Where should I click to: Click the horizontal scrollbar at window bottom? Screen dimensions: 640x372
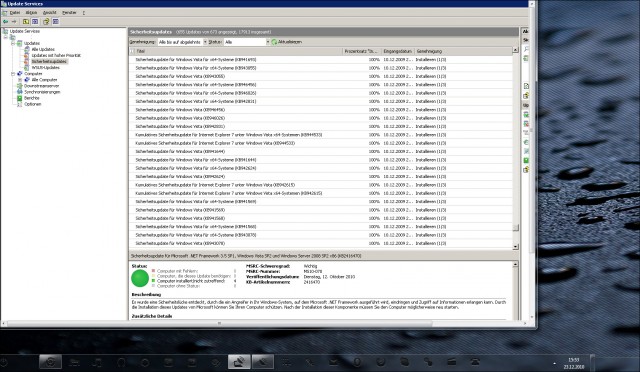pyautogui.click(x=220, y=324)
